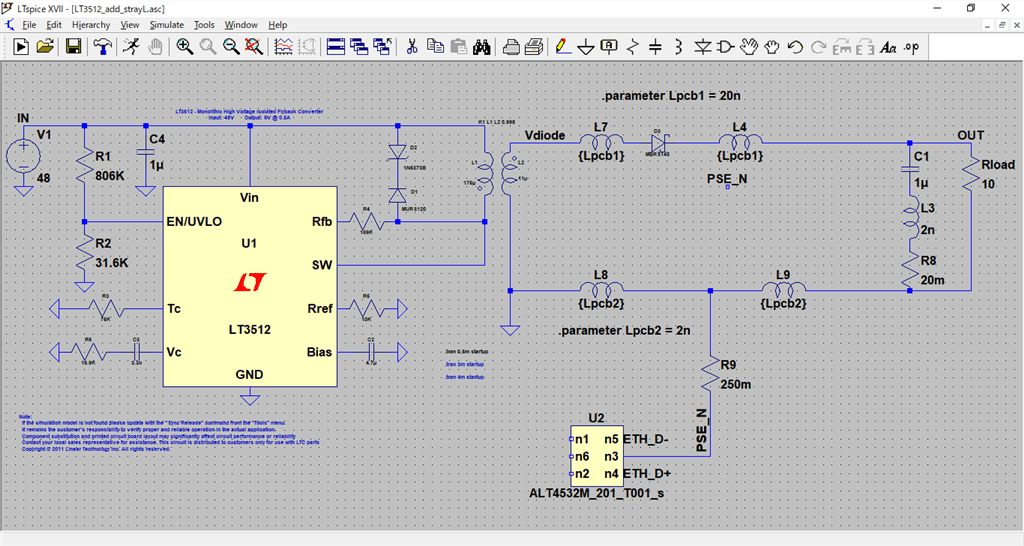Open the Tools menu
Image resolution: width=1024 pixels, height=546 pixels.
204,24
